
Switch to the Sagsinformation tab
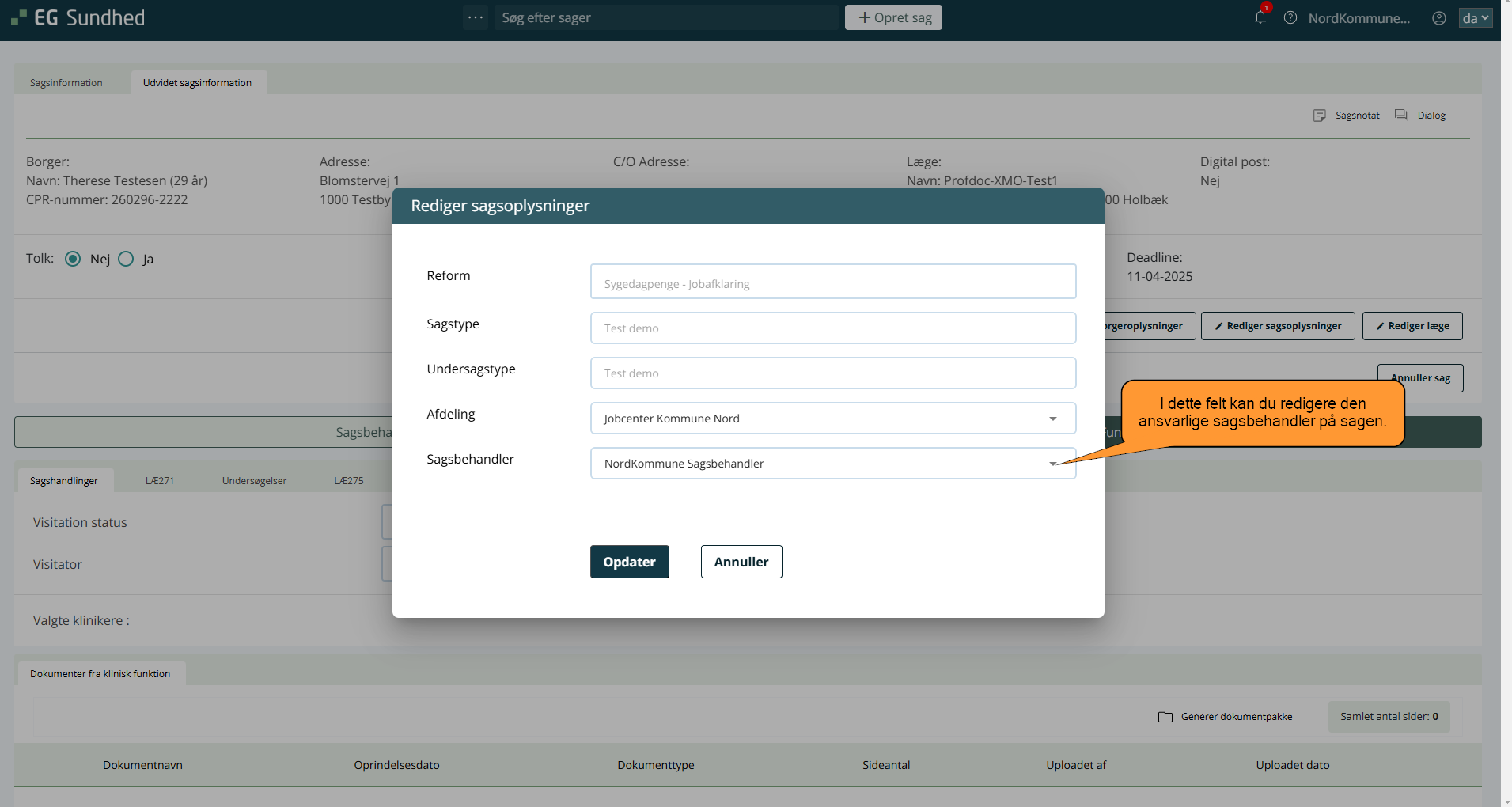point(66,83)
